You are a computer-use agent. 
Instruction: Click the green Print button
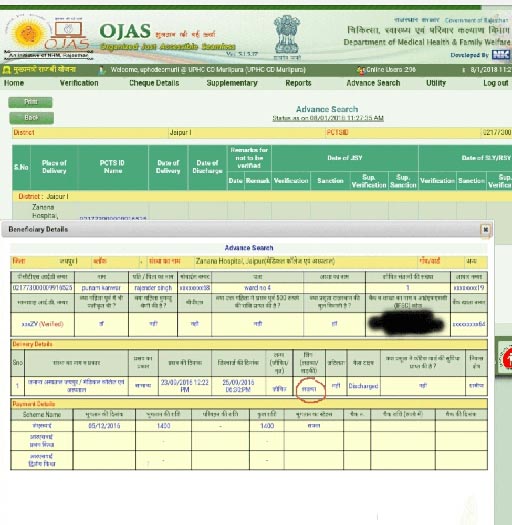tap(30, 102)
